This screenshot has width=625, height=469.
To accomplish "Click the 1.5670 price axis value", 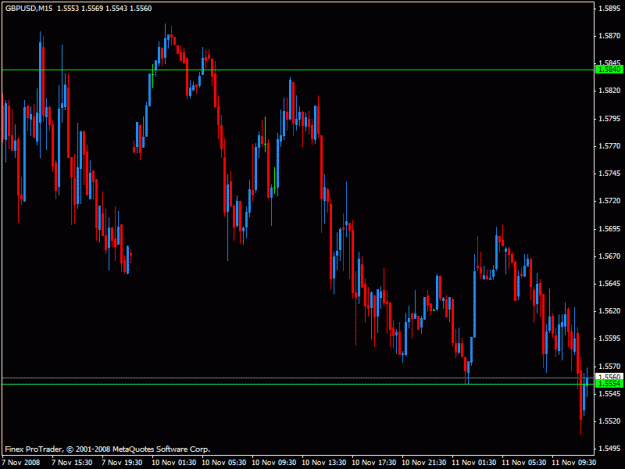I will point(609,256).
